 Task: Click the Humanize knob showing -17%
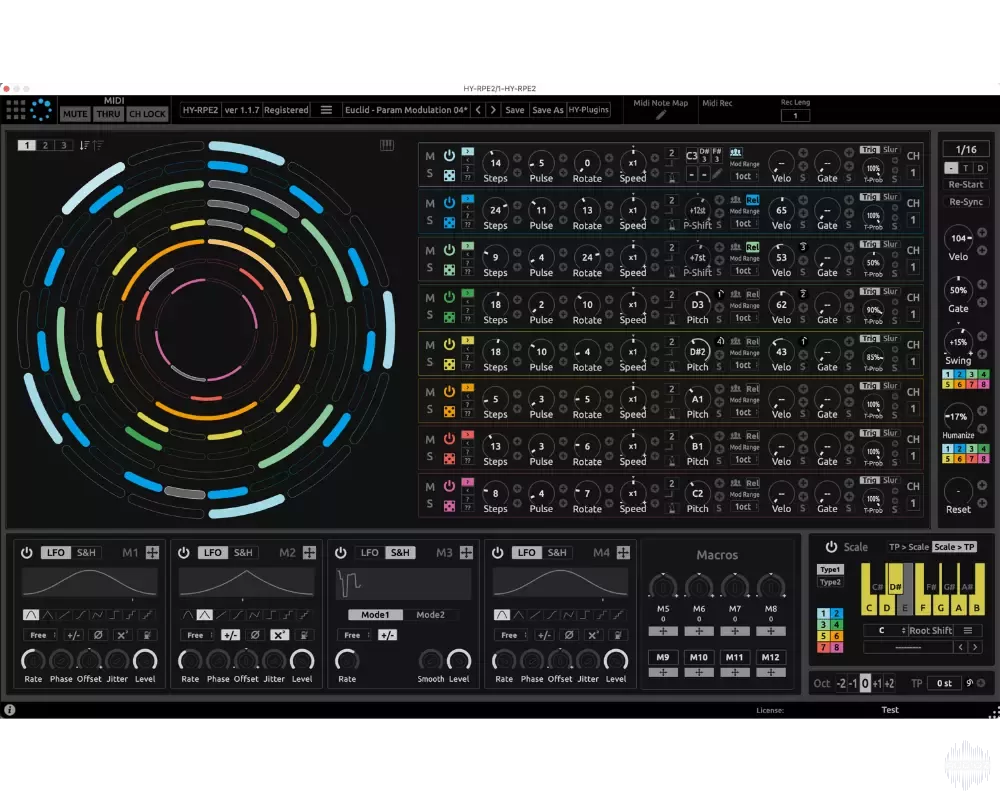958,417
